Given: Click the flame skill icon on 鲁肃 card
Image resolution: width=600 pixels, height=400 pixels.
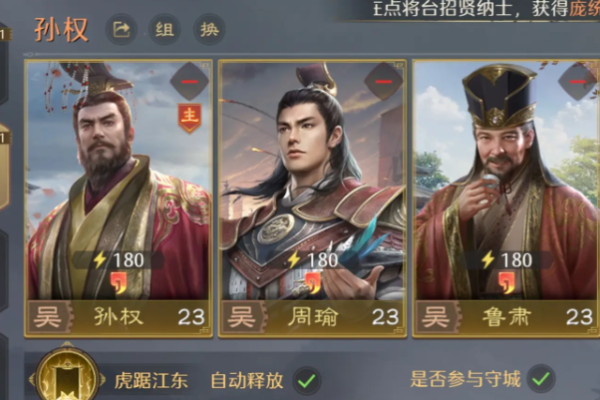Looking at the screenshot, I should pyautogui.click(x=508, y=282).
